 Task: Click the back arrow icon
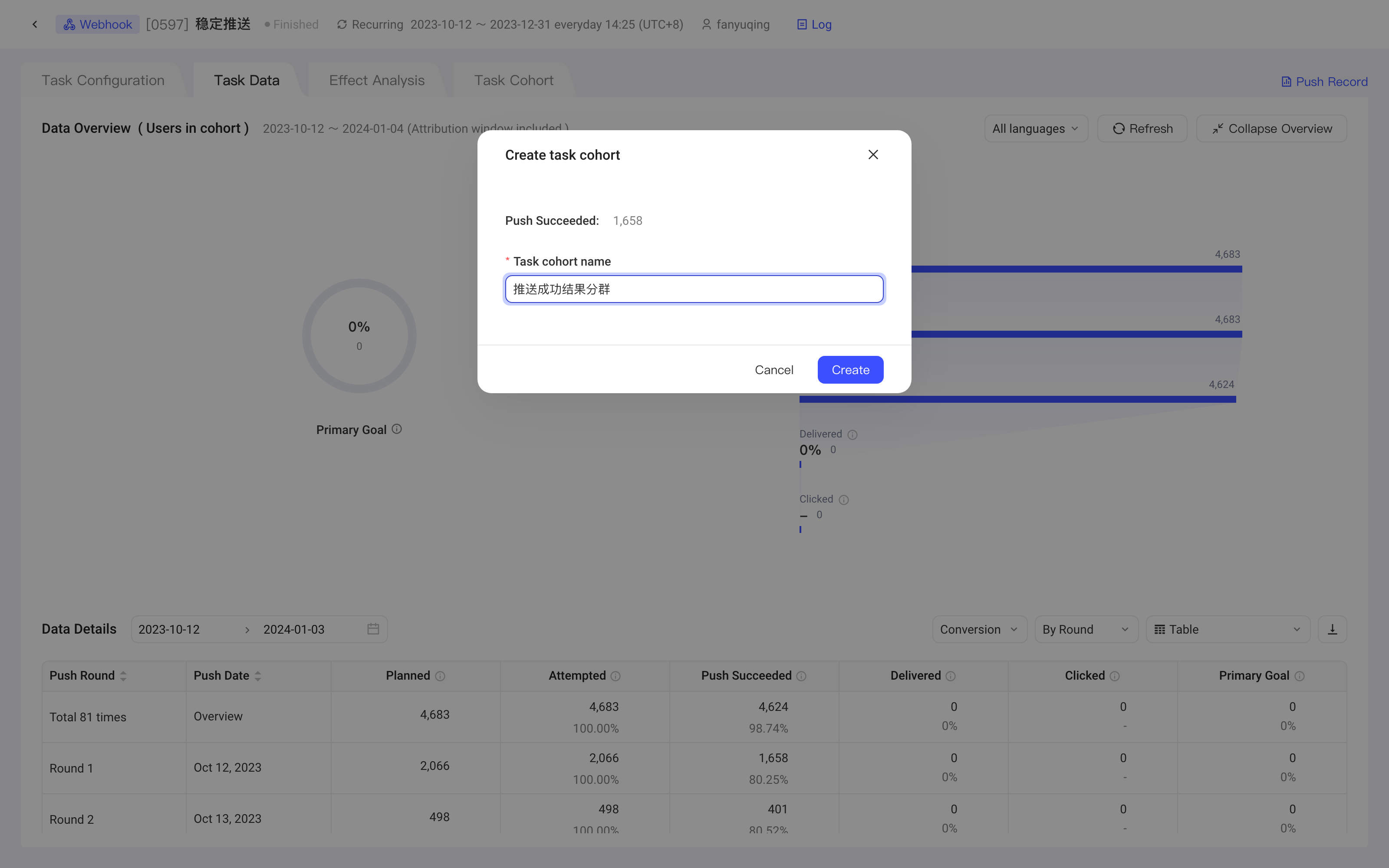click(x=35, y=24)
